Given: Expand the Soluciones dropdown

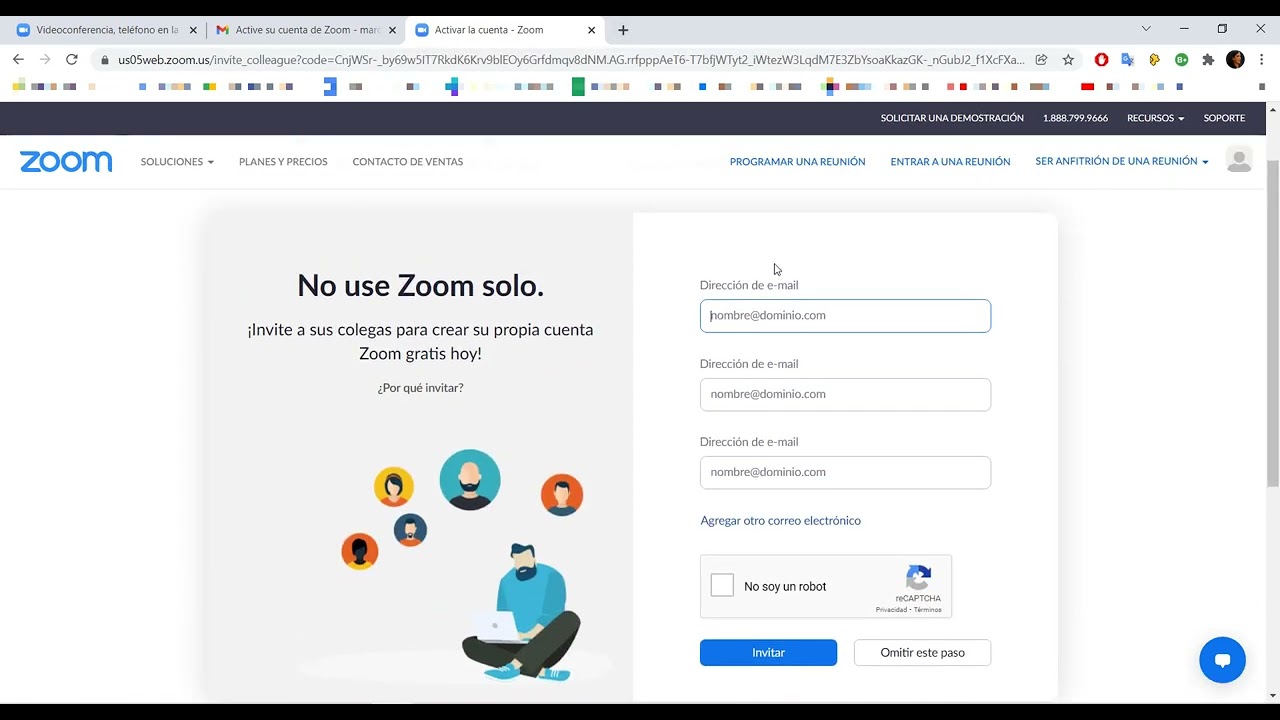Looking at the screenshot, I should click(x=177, y=162).
